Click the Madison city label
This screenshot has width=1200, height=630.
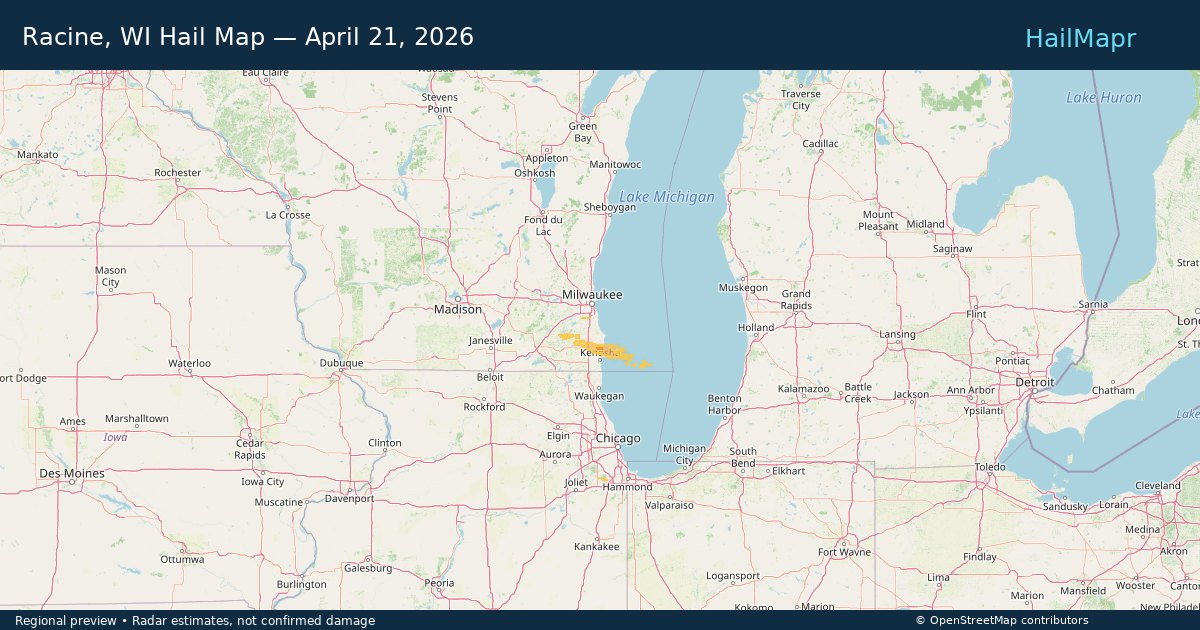point(458,310)
